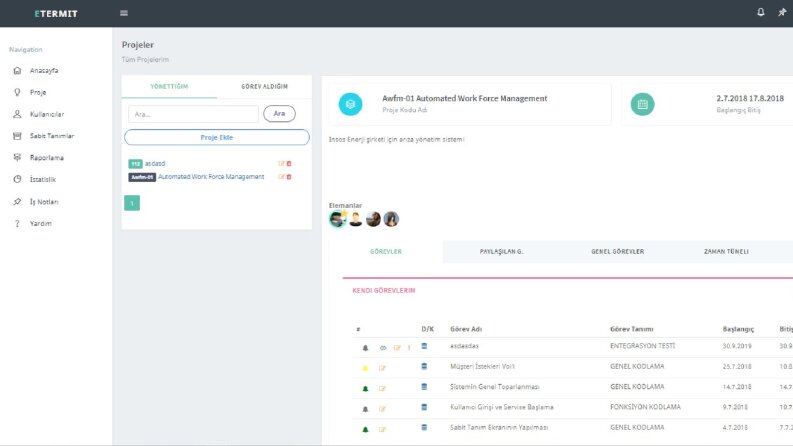
Task: Switch to GENEL GÖREVLER tab
Action: pyautogui.click(x=618, y=251)
